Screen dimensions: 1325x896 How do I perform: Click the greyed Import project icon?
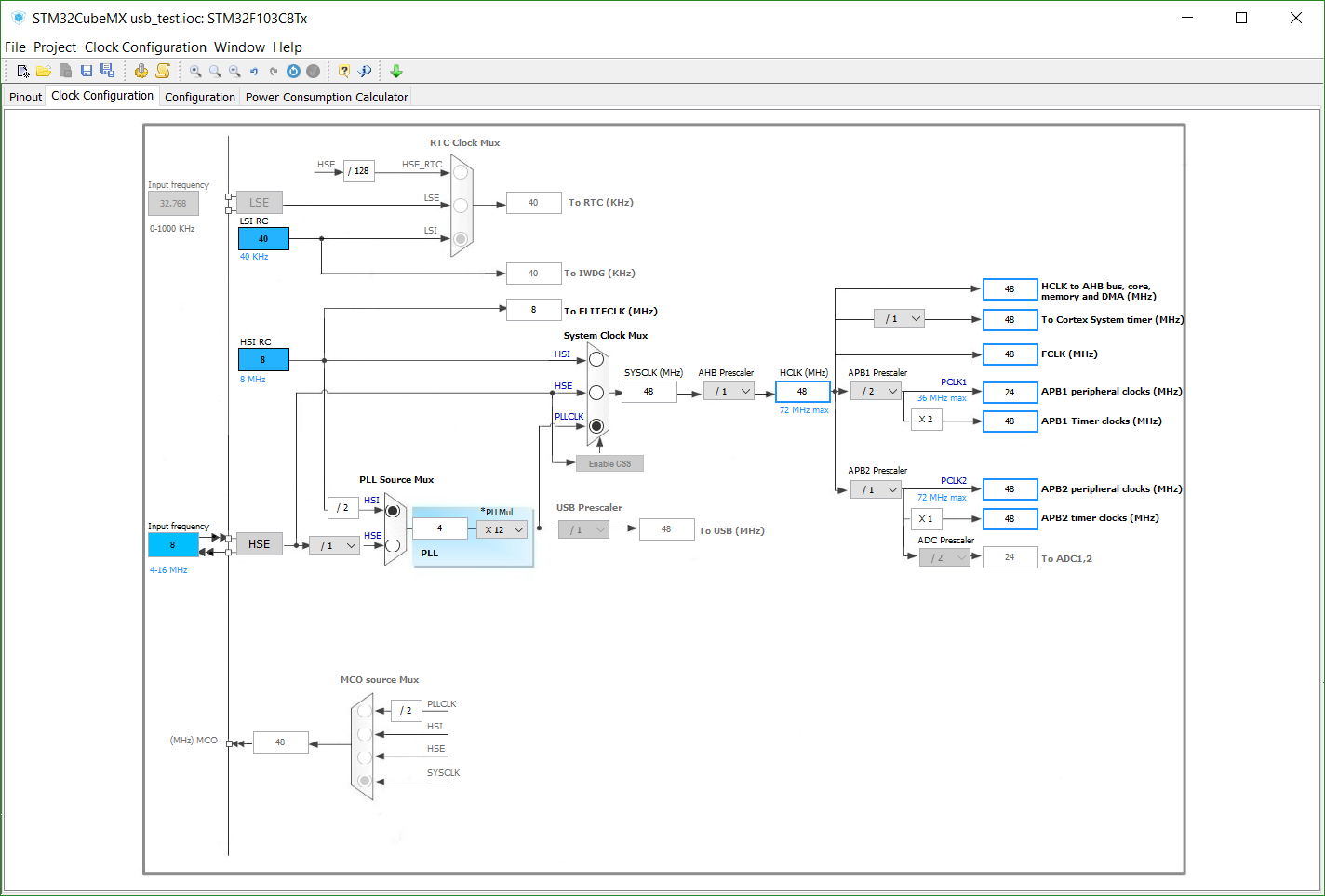point(65,71)
